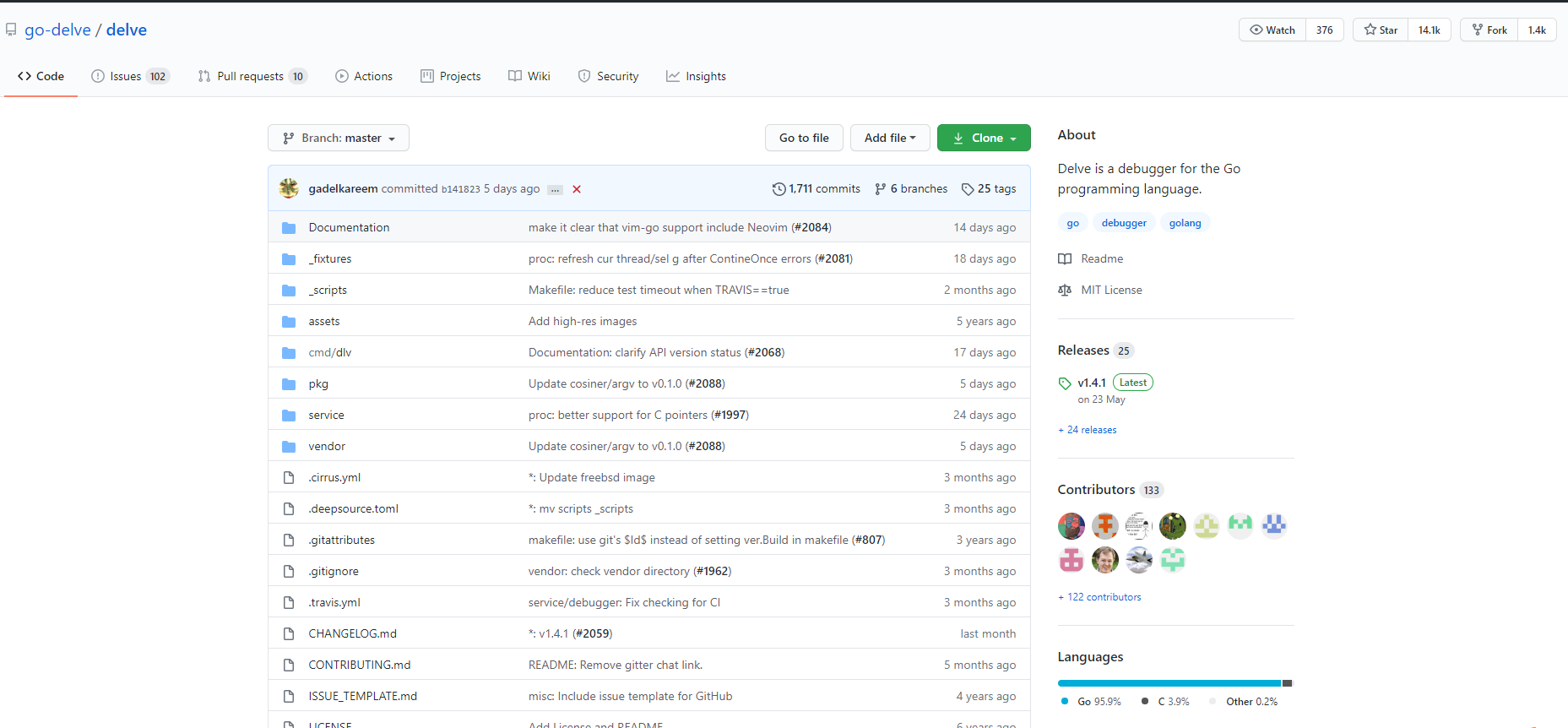
Task: Open the Branch: master dropdown
Action: point(339,138)
